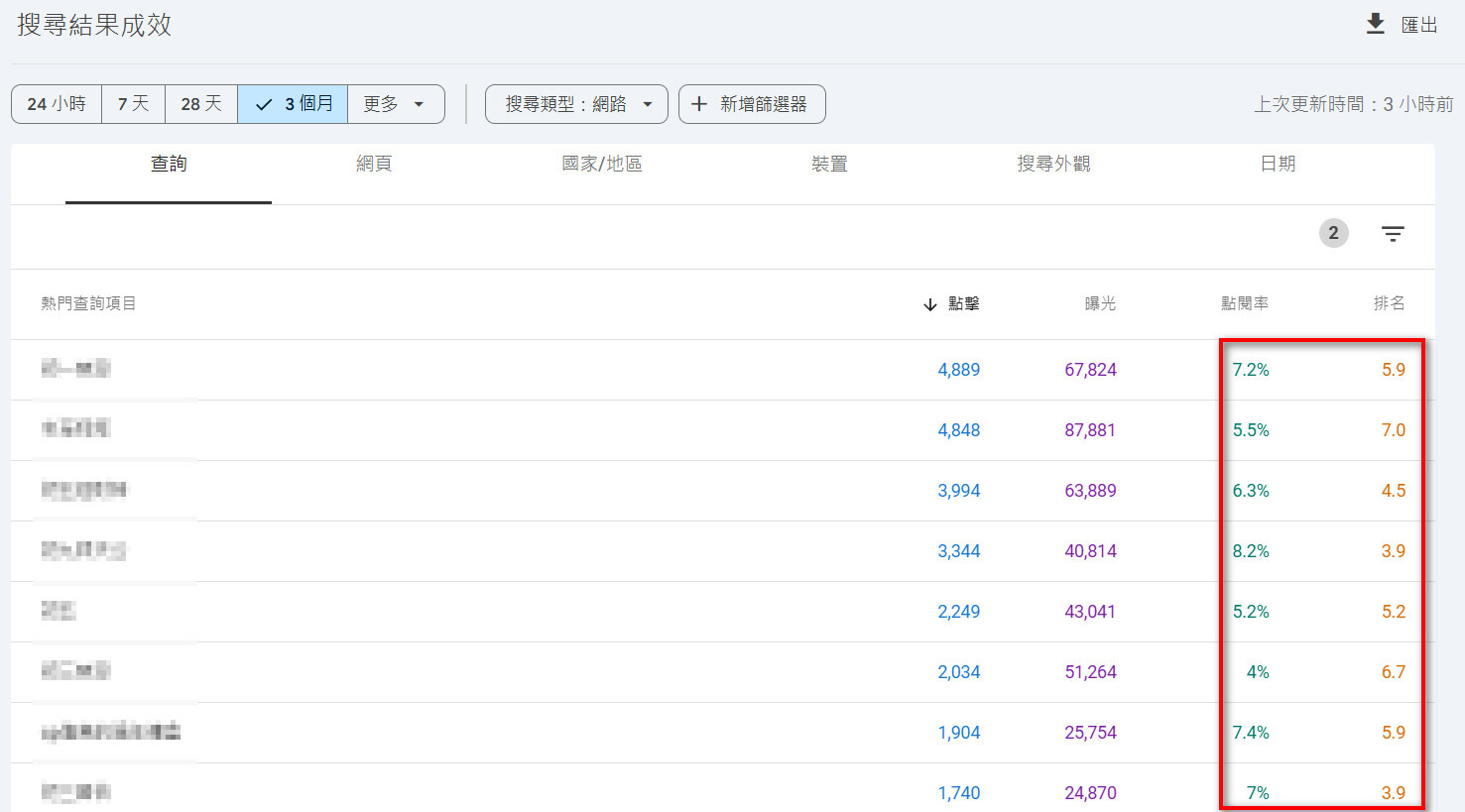The image size is (1465, 812).
Task: Select the 24 小時 time range
Action: [x=57, y=104]
